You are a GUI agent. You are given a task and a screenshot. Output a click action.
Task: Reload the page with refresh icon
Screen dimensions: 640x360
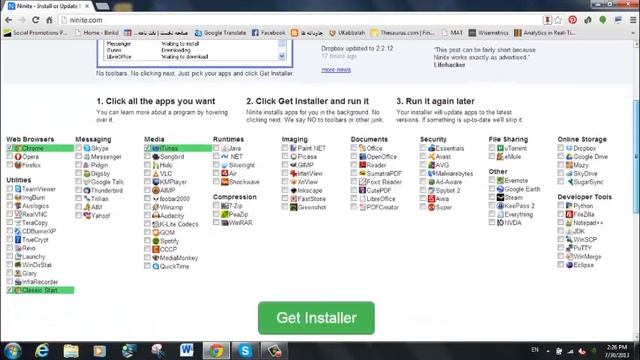click(x=36, y=20)
